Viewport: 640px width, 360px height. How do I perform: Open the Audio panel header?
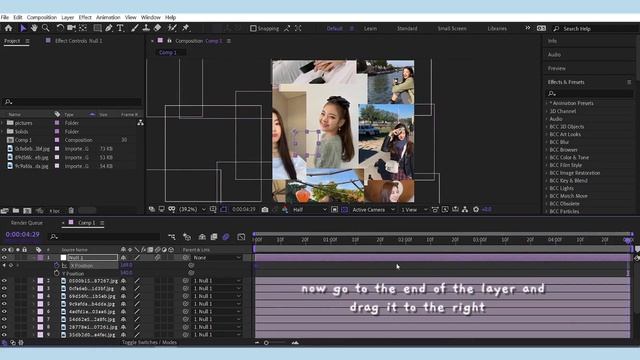click(x=554, y=55)
